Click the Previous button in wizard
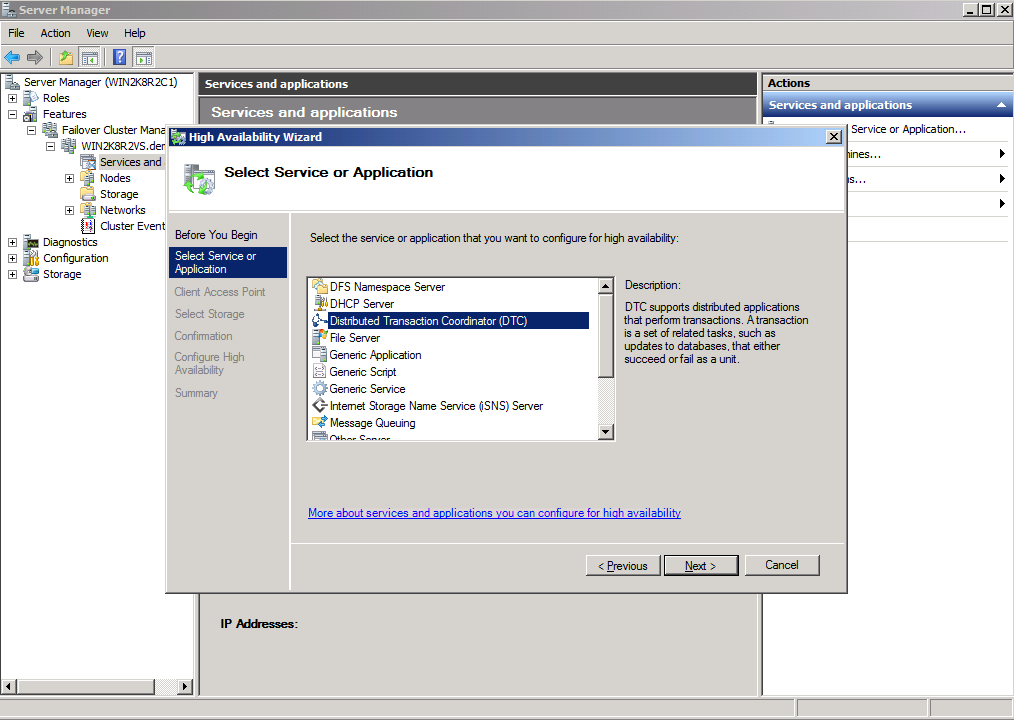 point(623,565)
